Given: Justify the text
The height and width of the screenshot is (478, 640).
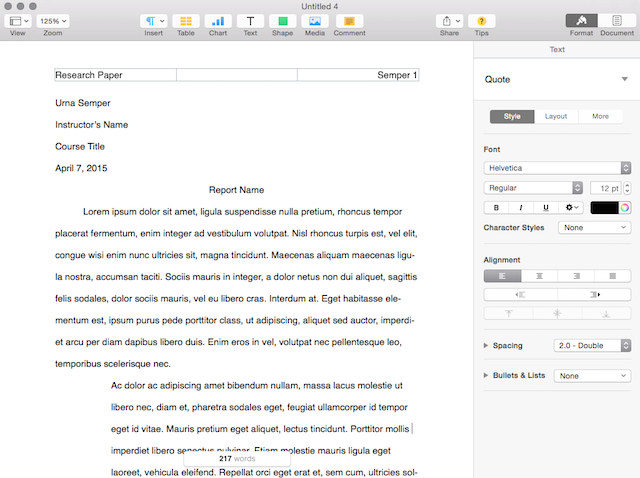Looking at the screenshot, I should [613, 276].
